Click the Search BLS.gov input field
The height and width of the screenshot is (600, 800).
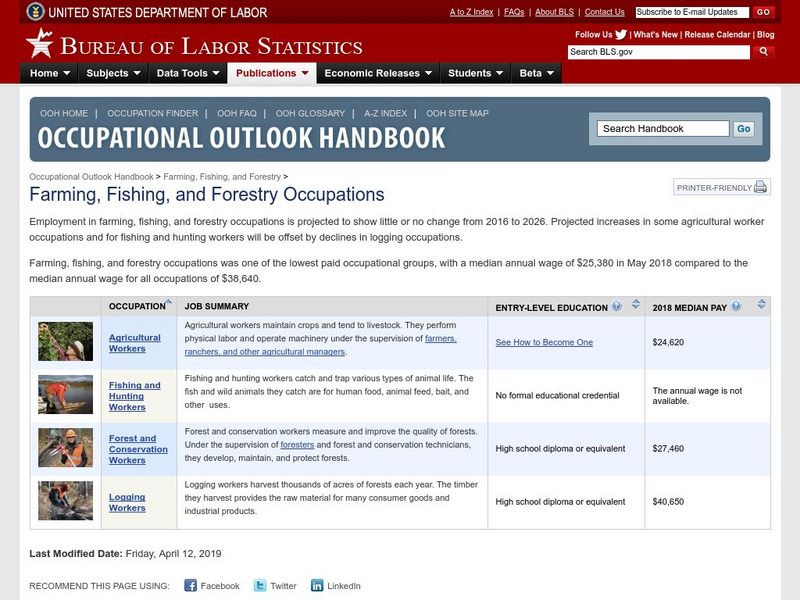click(659, 52)
